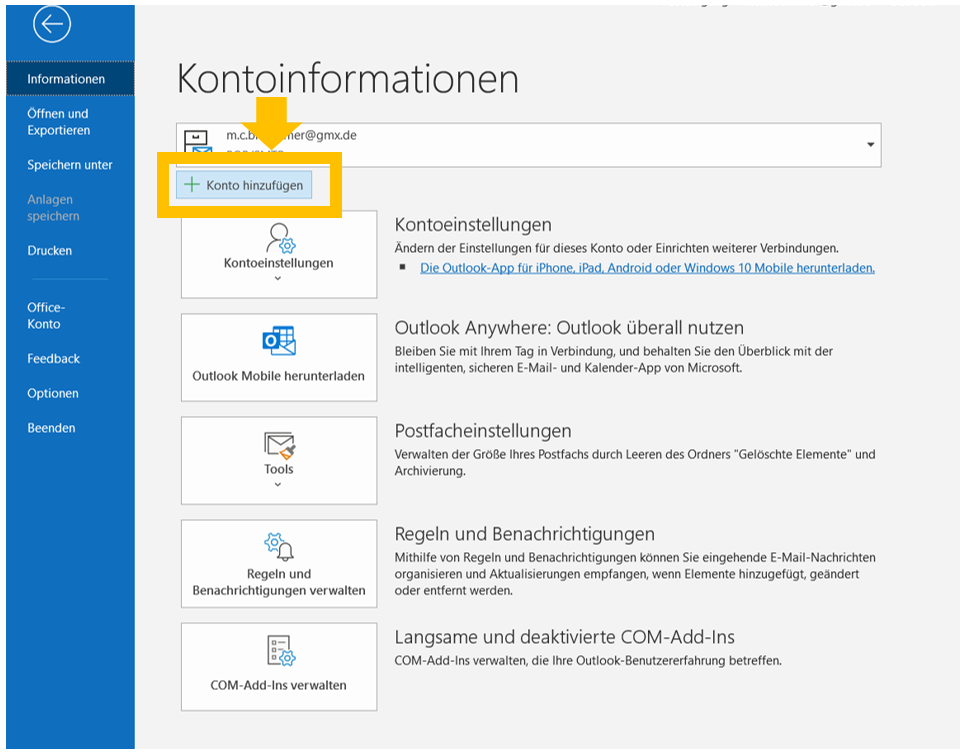Click the Tools button label
Image resolution: width=960 pixels, height=754 pixels.
click(279, 469)
